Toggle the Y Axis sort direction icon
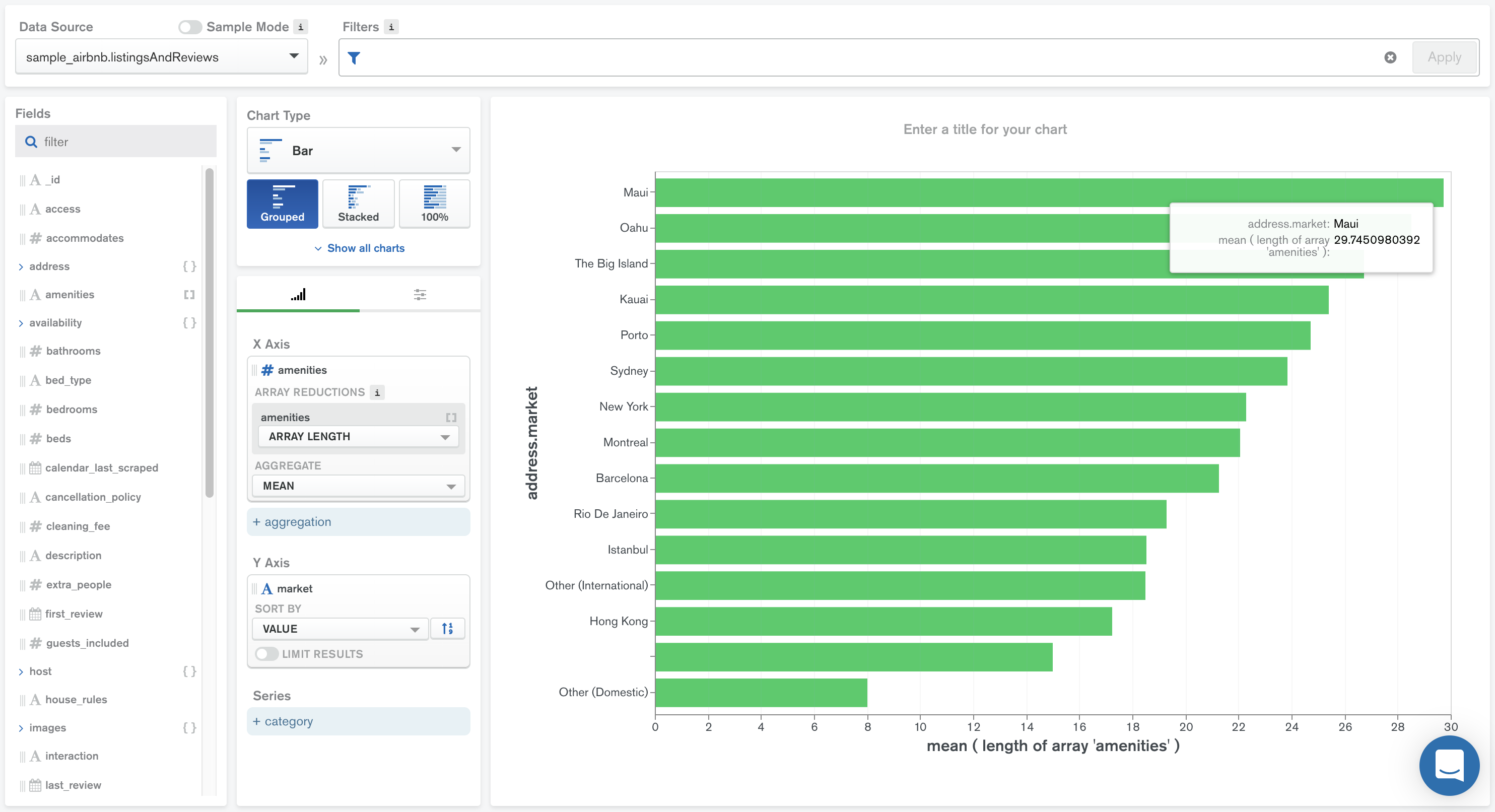 (x=447, y=629)
